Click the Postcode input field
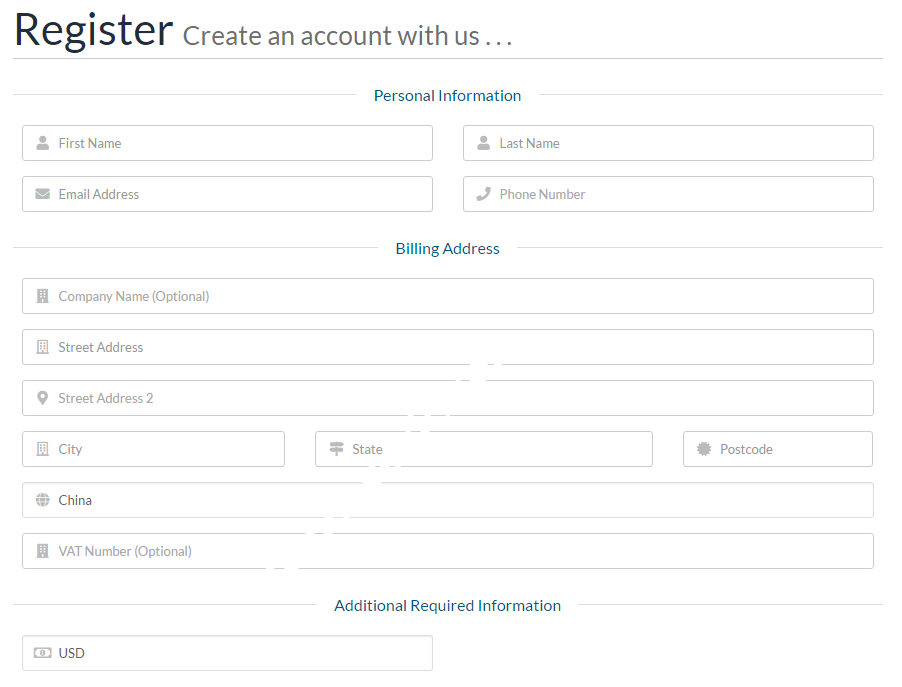Image resolution: width=902 pixels, height=687 pixels. [790, 449]
